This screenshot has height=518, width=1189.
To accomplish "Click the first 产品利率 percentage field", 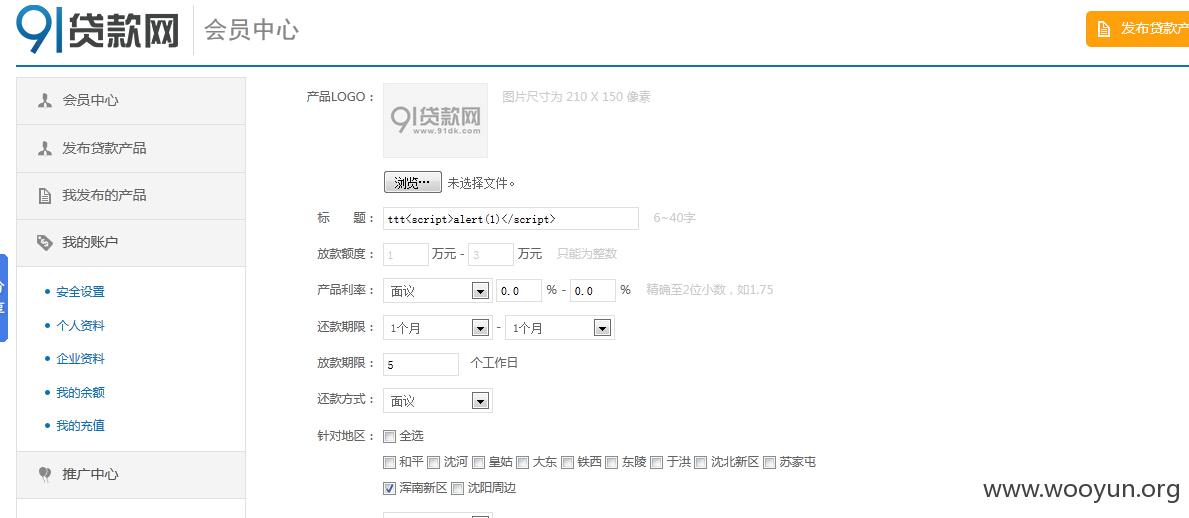I will [519, 290].
